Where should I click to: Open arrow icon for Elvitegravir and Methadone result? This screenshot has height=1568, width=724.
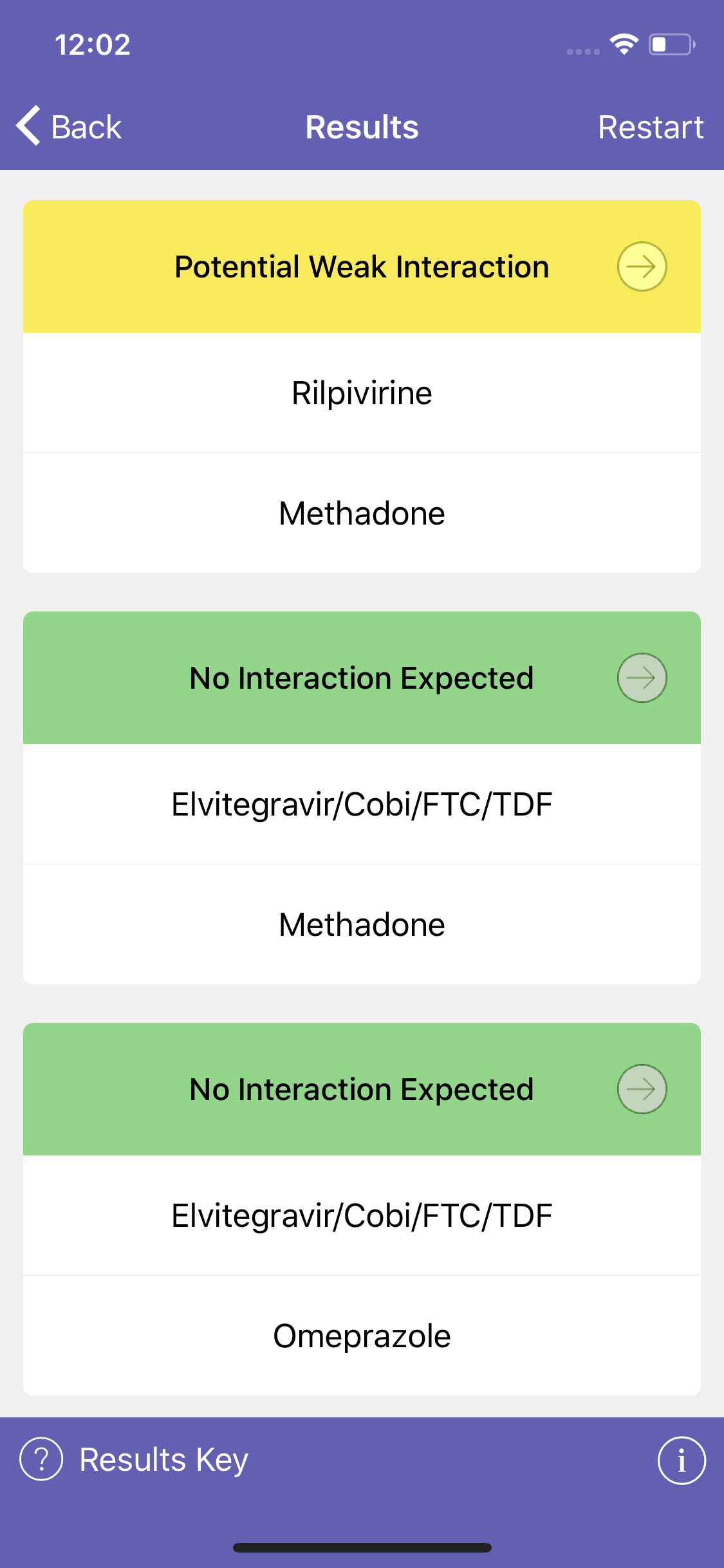[642, 678]
